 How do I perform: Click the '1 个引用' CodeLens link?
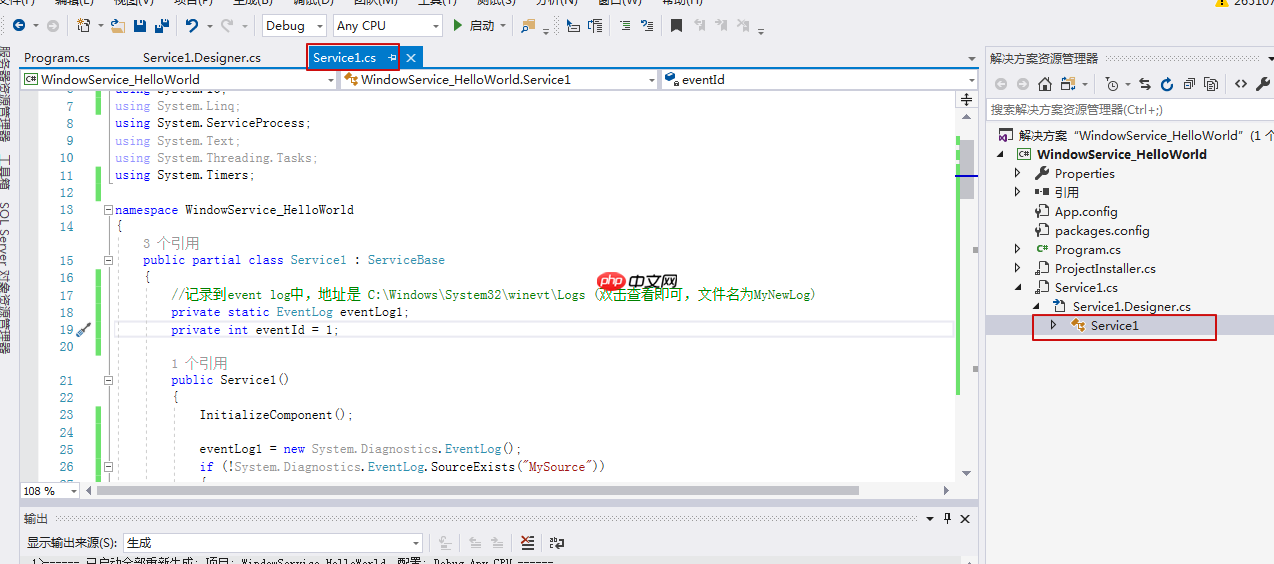pos(199,363)
